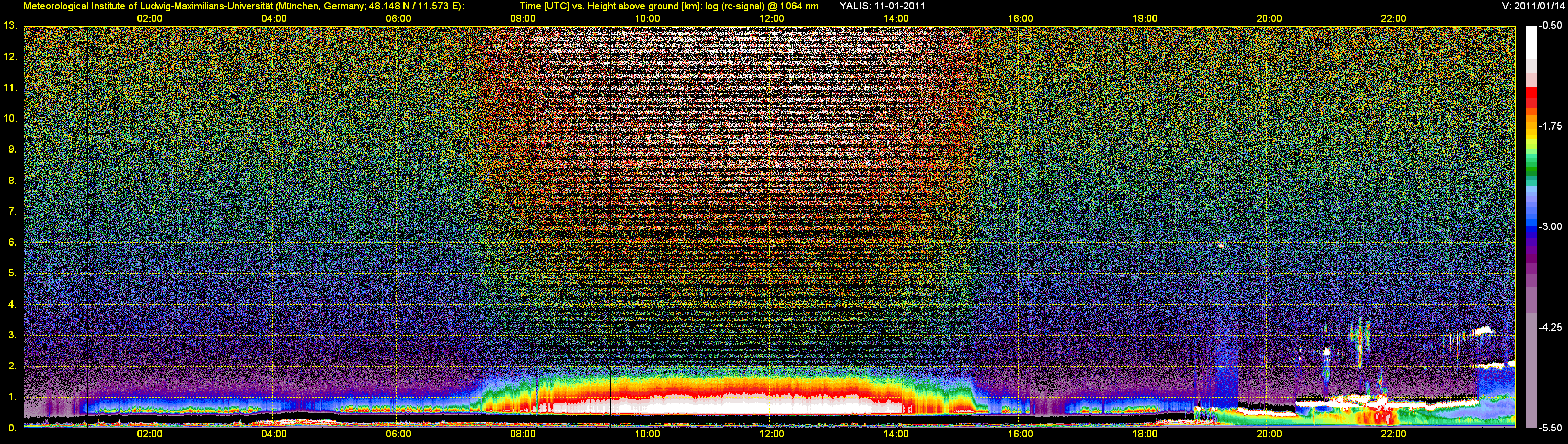Select the '12.' height axis label
Image resolution: width=1568 pixels, height=444 pixels.
[x=10, y=56]
